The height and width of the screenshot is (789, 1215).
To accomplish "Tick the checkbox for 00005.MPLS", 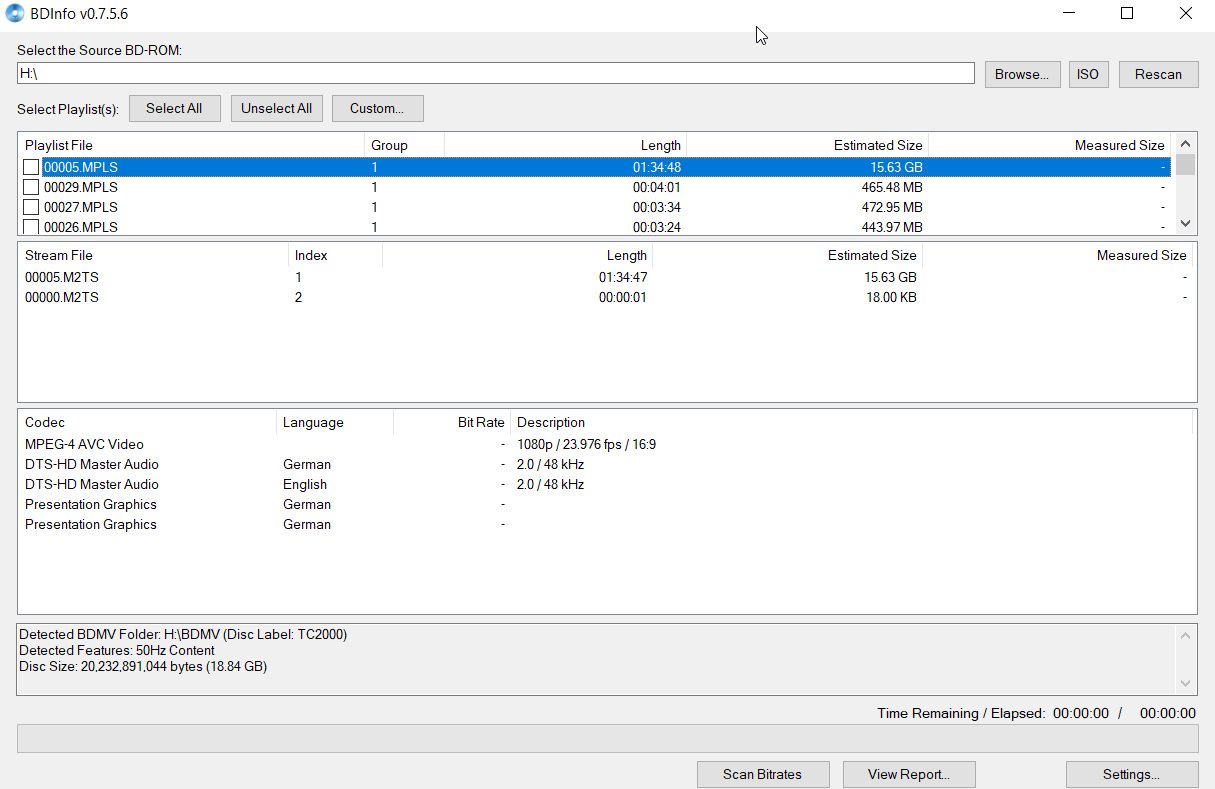I will click(32, 167).
